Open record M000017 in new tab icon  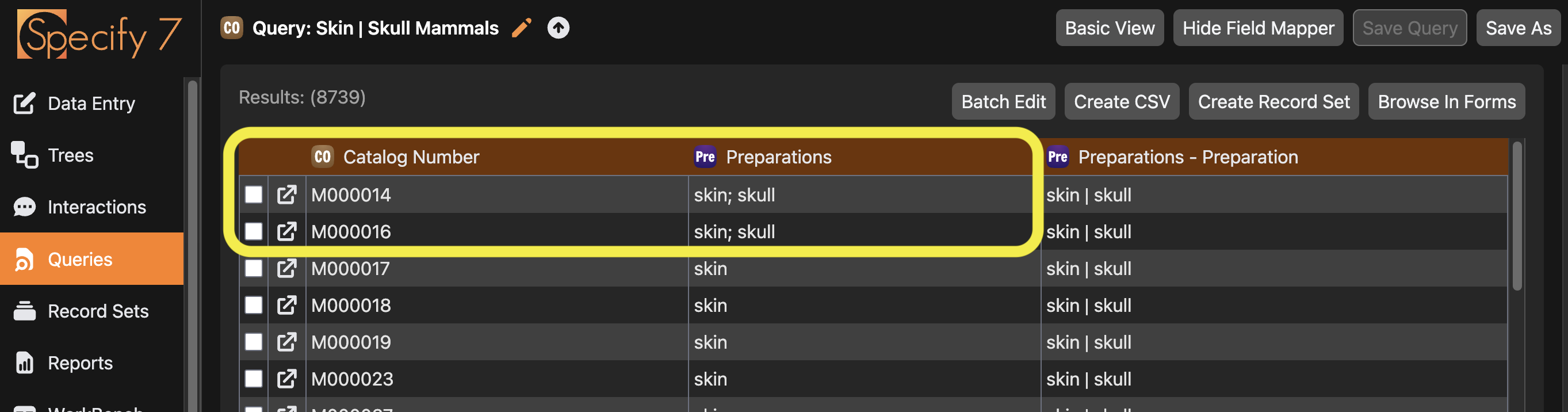click(x=286, y=268)
